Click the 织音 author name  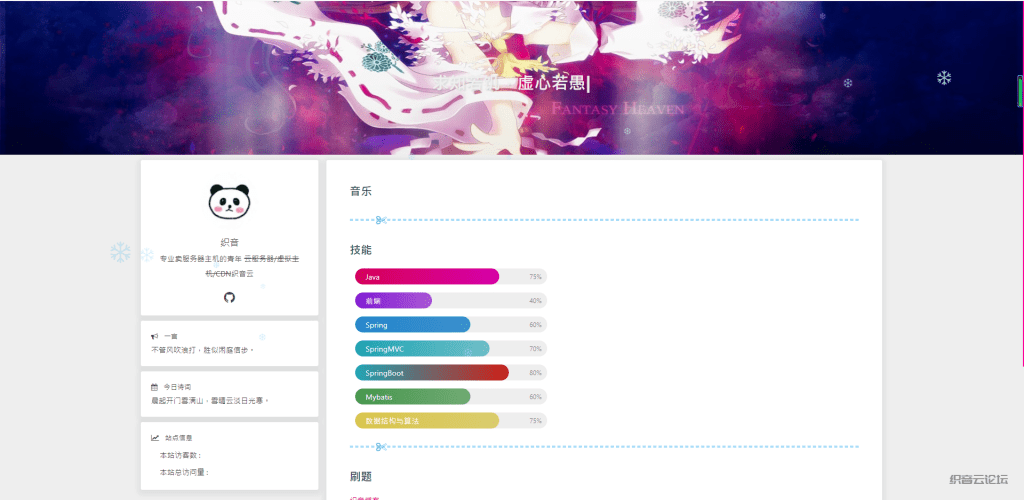tap(229, 242)
